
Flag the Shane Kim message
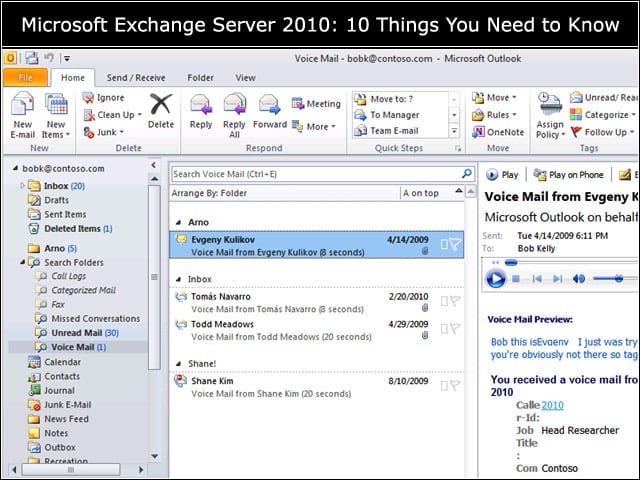point(455,385)
